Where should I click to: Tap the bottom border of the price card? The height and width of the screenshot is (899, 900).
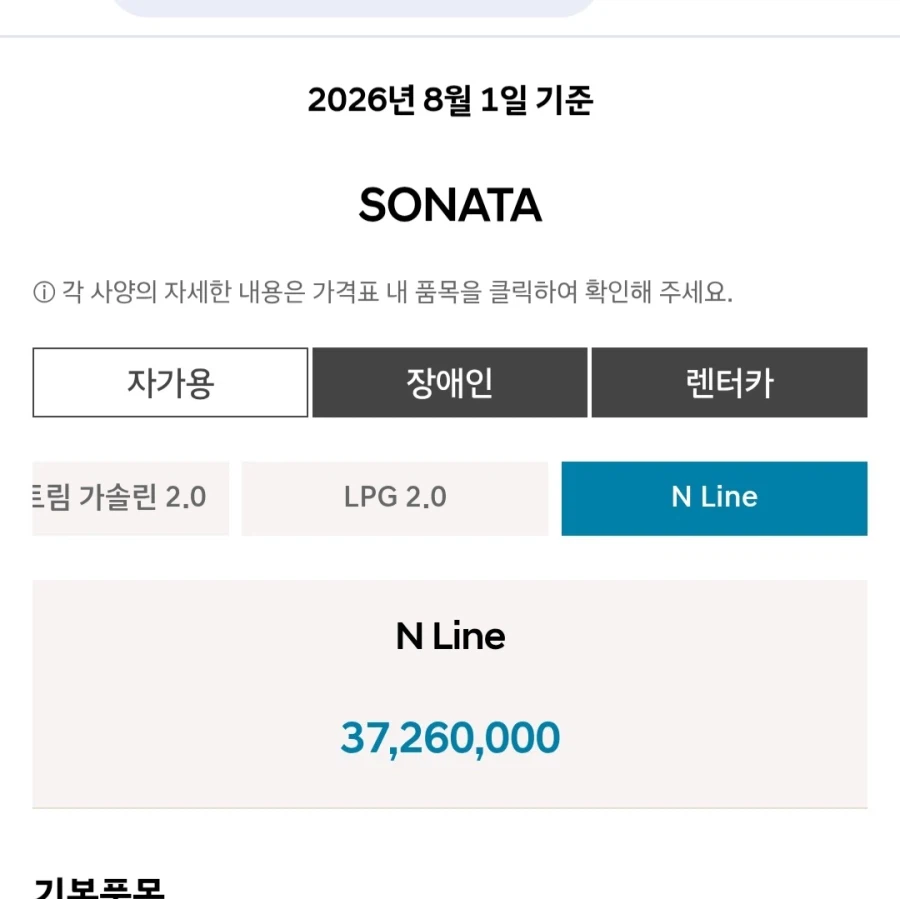(x=450, y=808)
